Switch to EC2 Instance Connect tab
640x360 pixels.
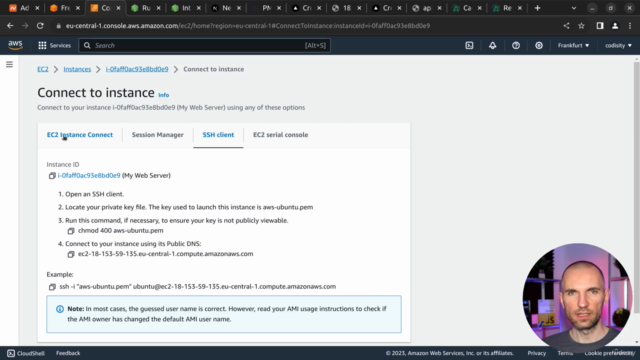pyautogui.click(x=80, y=135)
